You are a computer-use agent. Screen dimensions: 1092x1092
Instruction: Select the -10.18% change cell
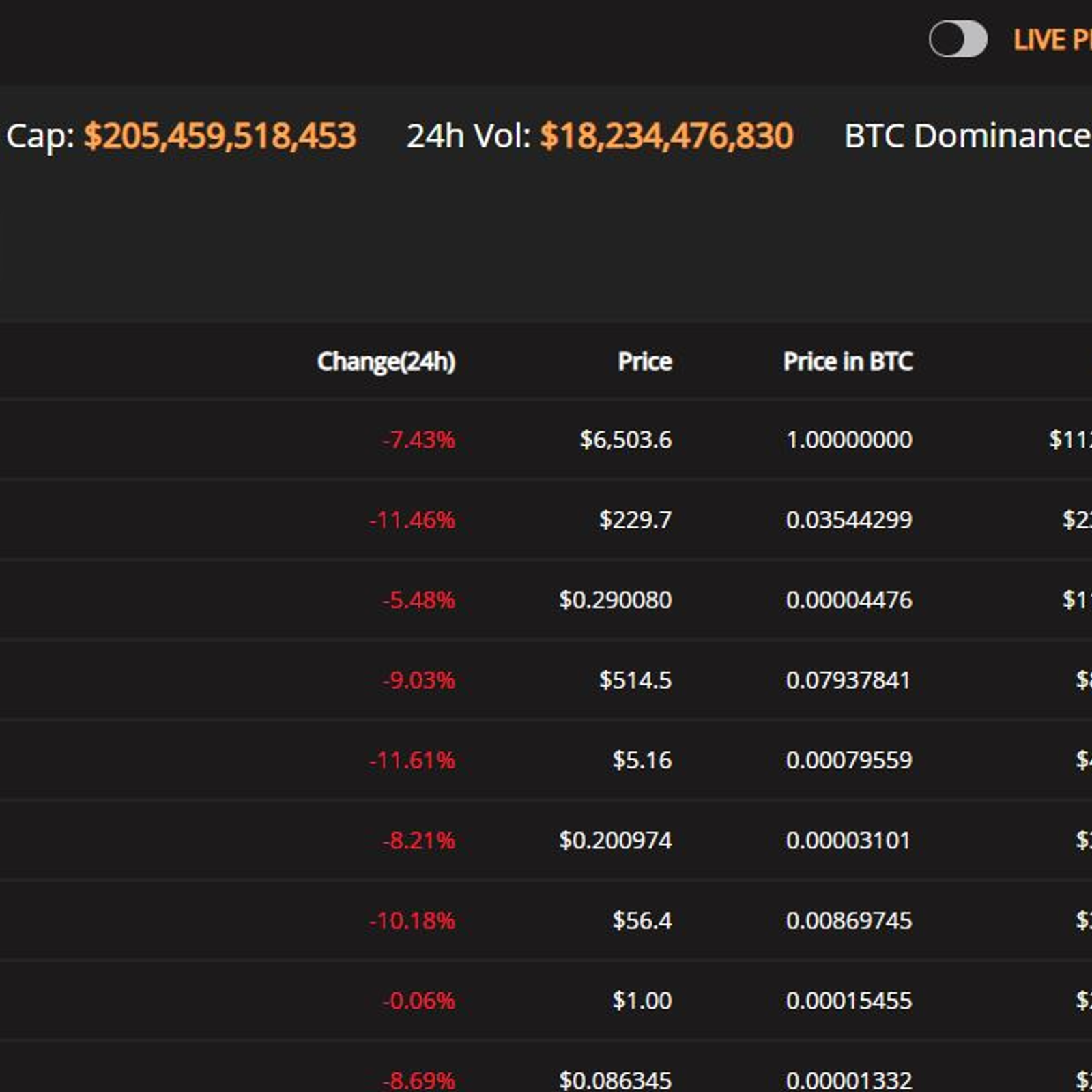[412, 921]
